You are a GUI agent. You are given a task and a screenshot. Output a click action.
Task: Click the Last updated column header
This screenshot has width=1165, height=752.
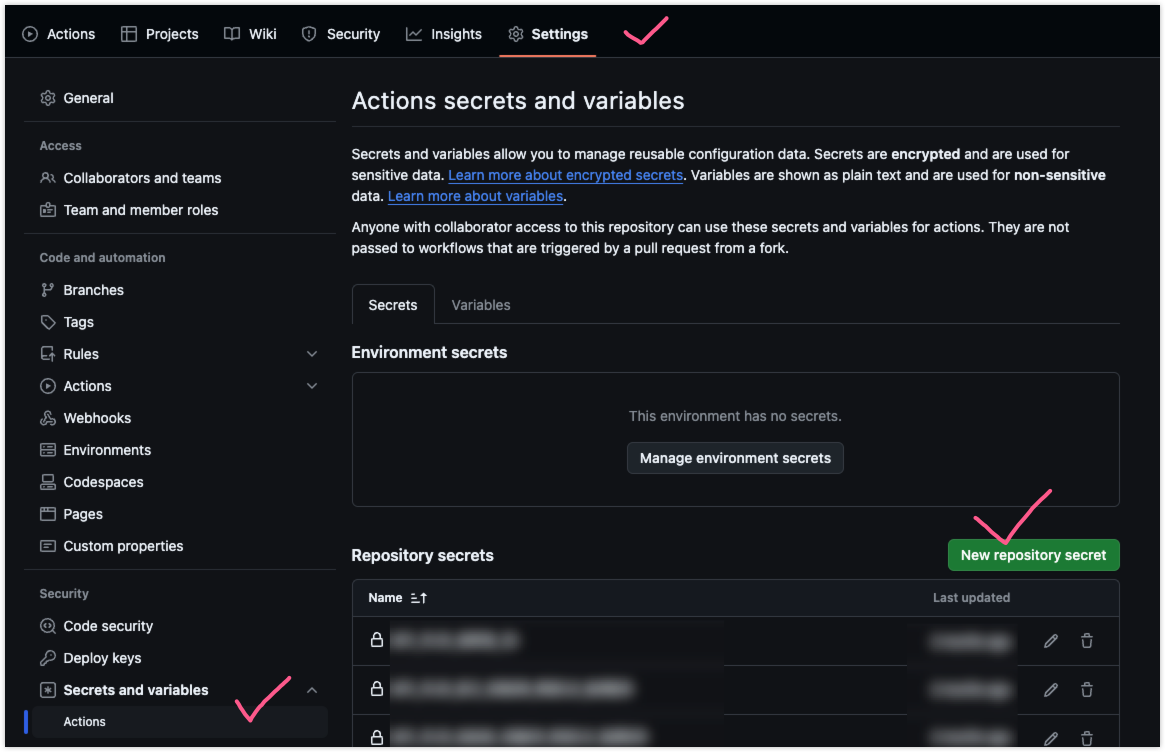pyautogui.click(x=971, y=598)
